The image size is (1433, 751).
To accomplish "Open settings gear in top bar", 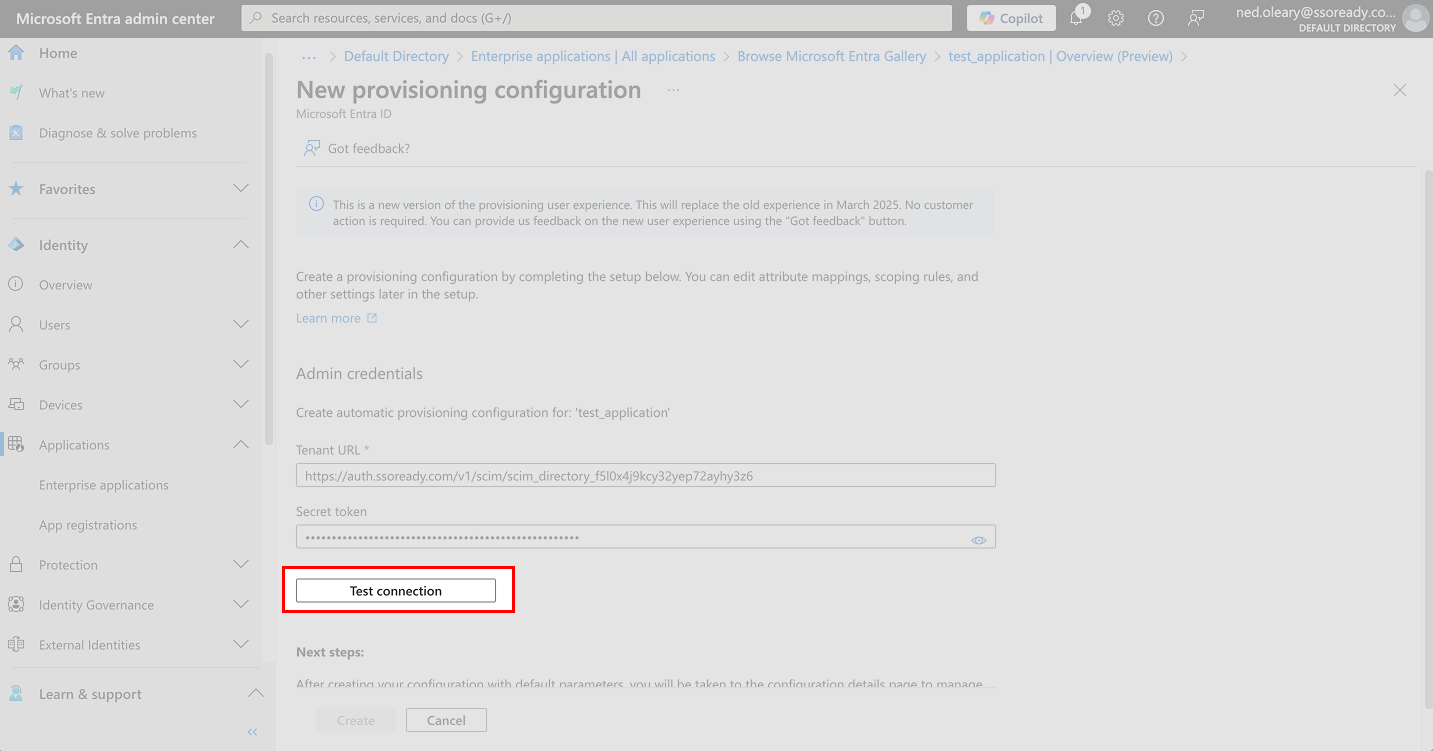I will pos(1116,18).
